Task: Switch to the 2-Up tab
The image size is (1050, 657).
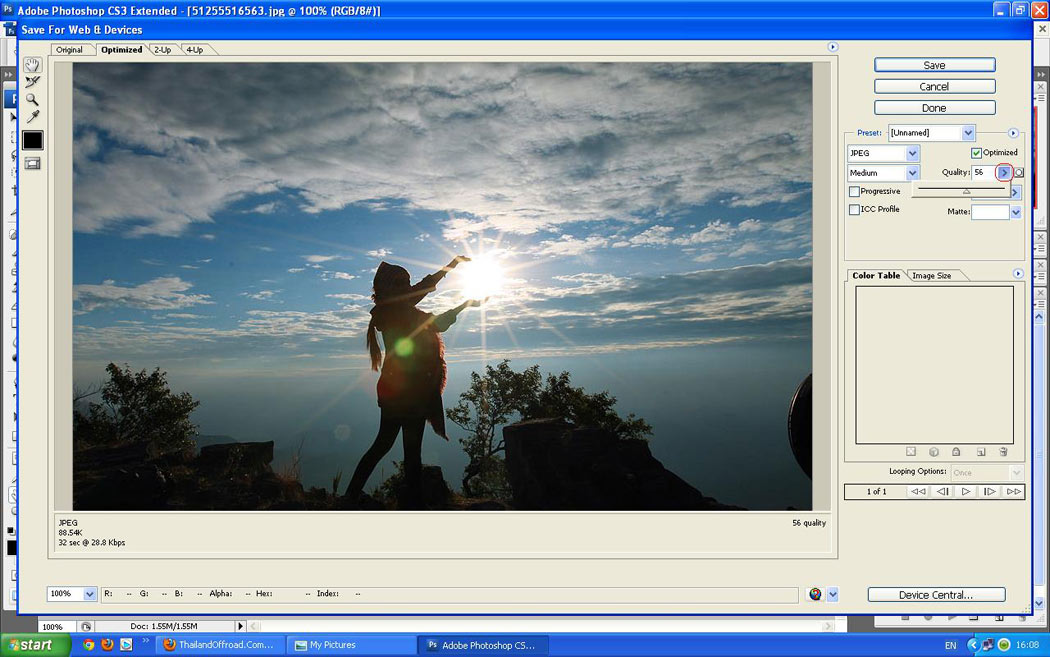Action: tap(162, 50)
